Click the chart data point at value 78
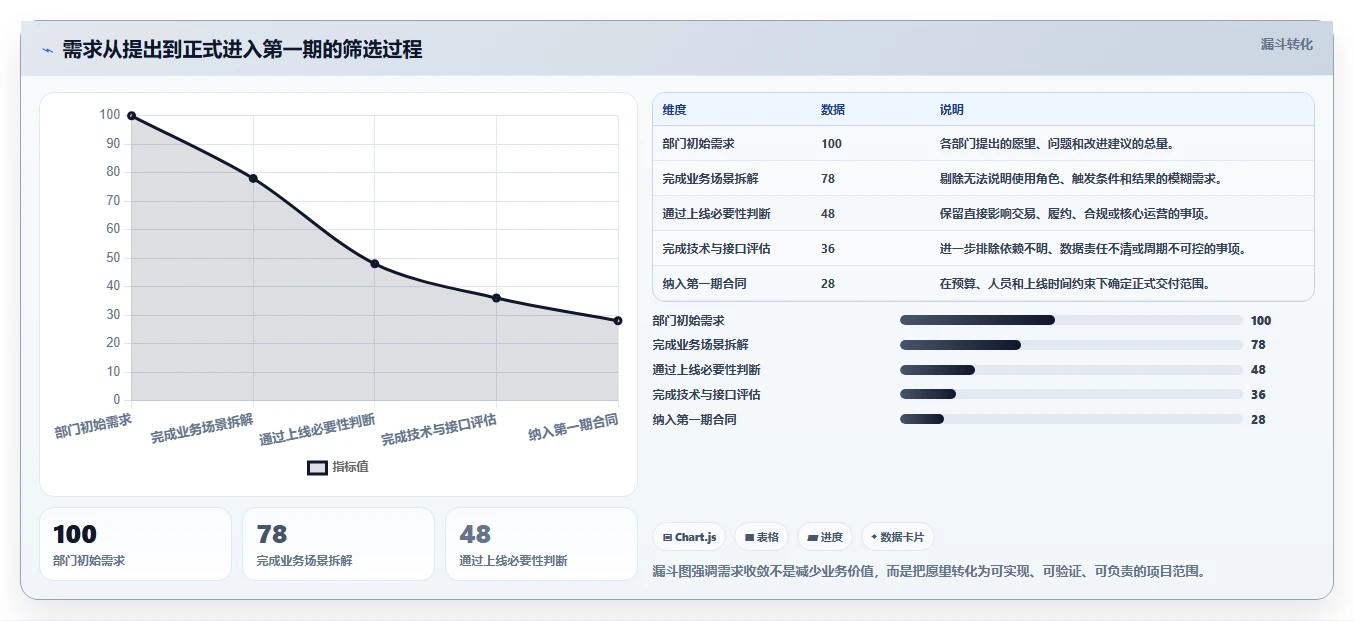Screen dimensions: 1354x621 tap(253, 178)
